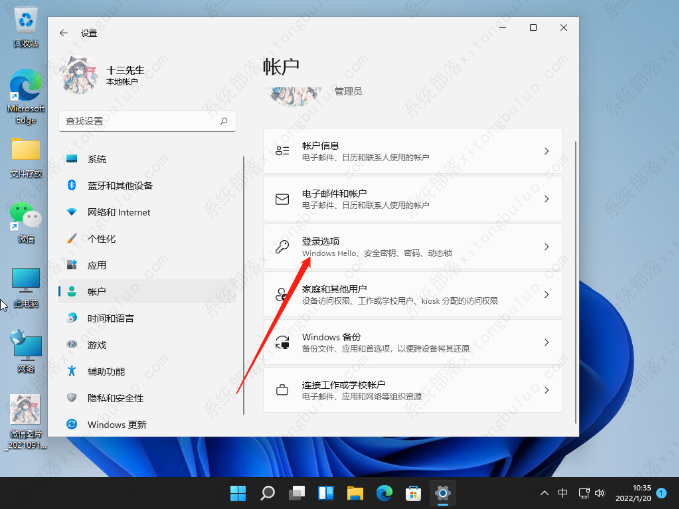Click the Windows Start button on taskbar

pos(238,493)
